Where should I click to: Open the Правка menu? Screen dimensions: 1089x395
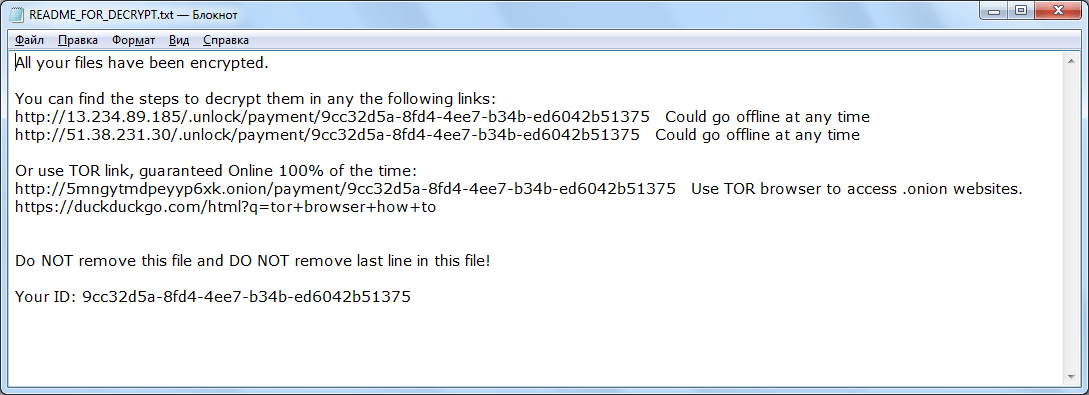78,40
